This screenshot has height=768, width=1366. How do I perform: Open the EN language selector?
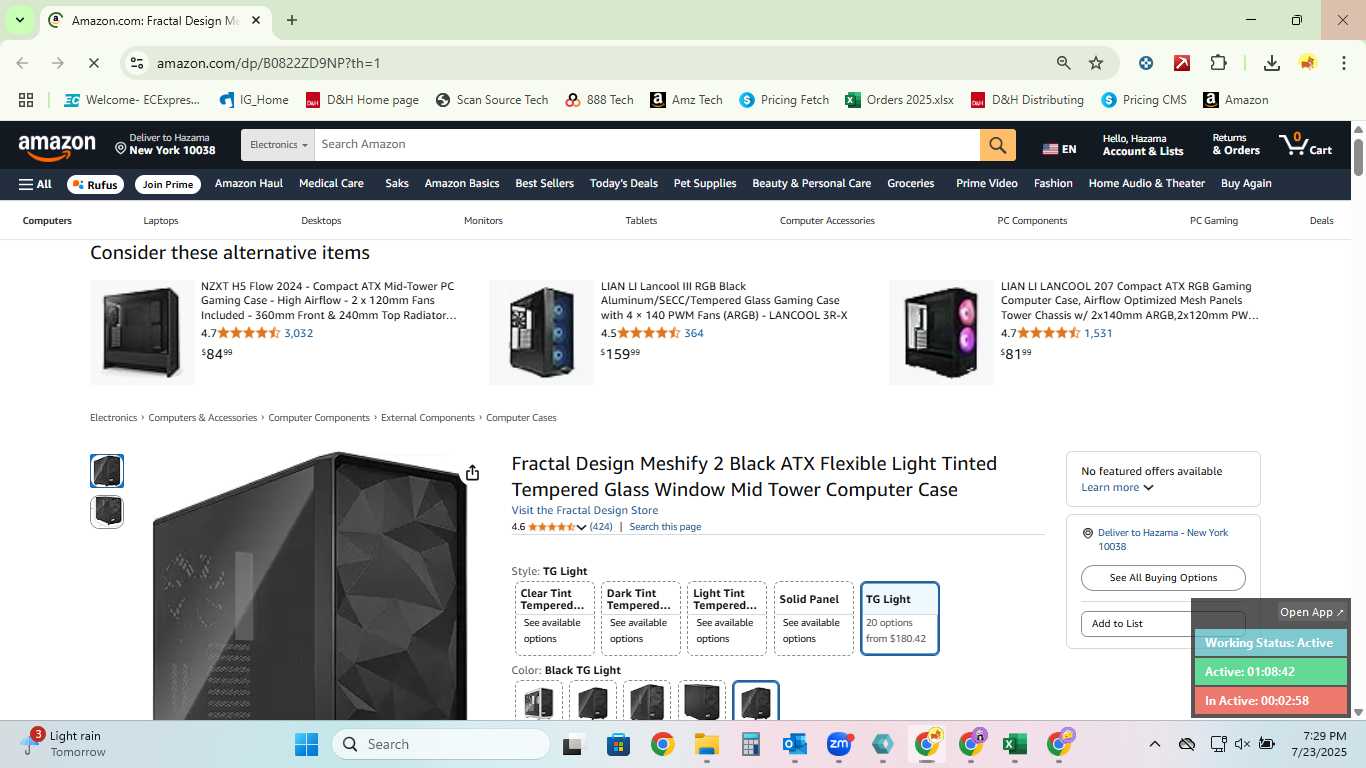pyautogui.click(x=1059, y=149)
